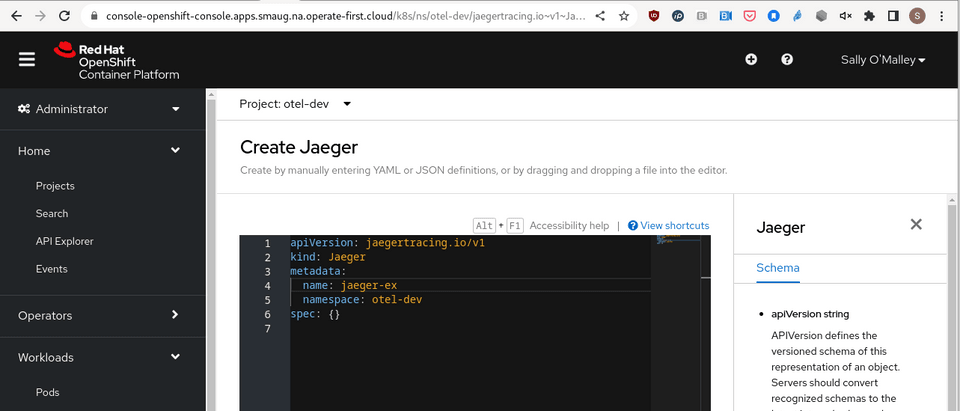The width and height of the screenshot is (960, 411).
Task: Collapse the Home navigation section
Action: (x=99, y=151)
